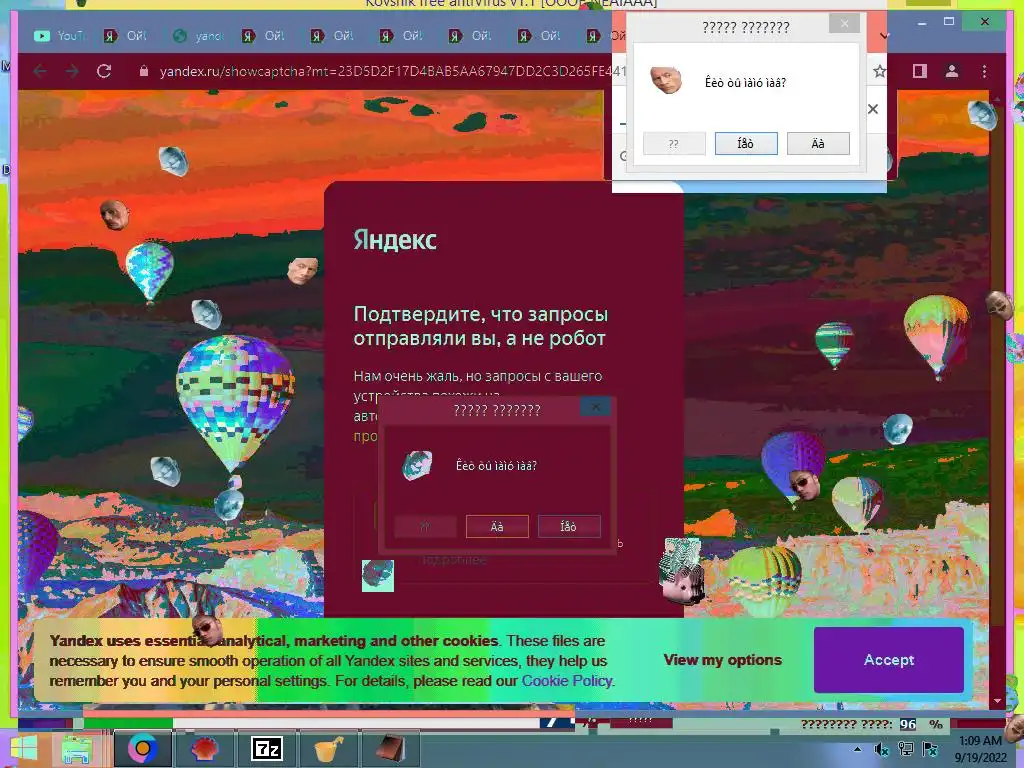Click the browser forward arrow
The image size is (1024, 768).
coord(72,71)
